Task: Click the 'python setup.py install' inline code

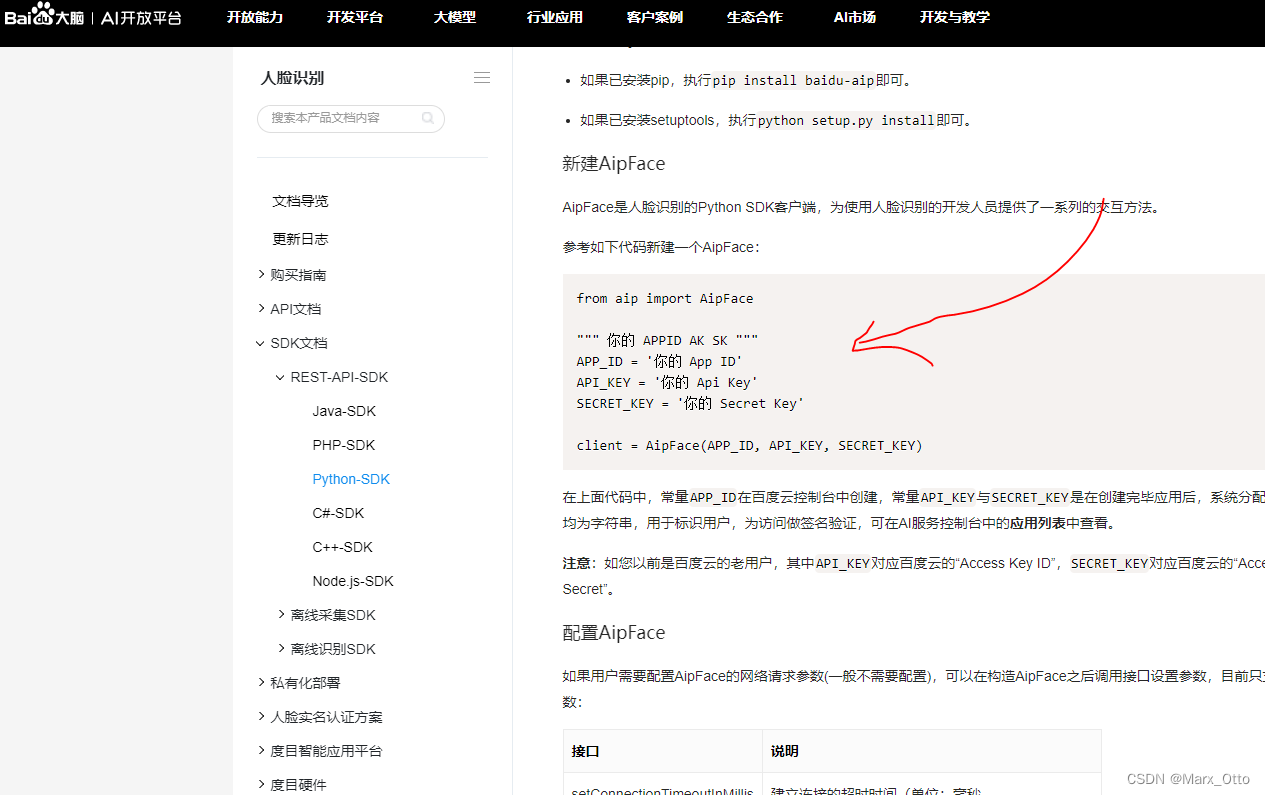Action: pos(846,120)
